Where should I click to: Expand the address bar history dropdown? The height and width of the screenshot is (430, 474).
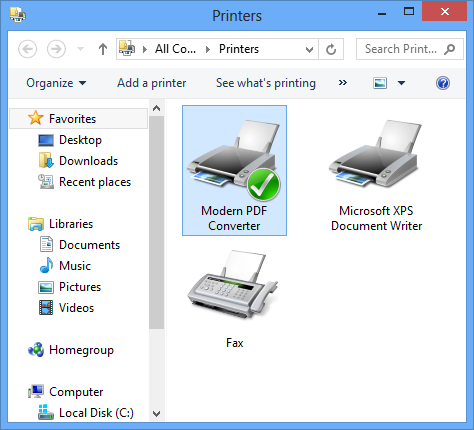pos(309,50)
